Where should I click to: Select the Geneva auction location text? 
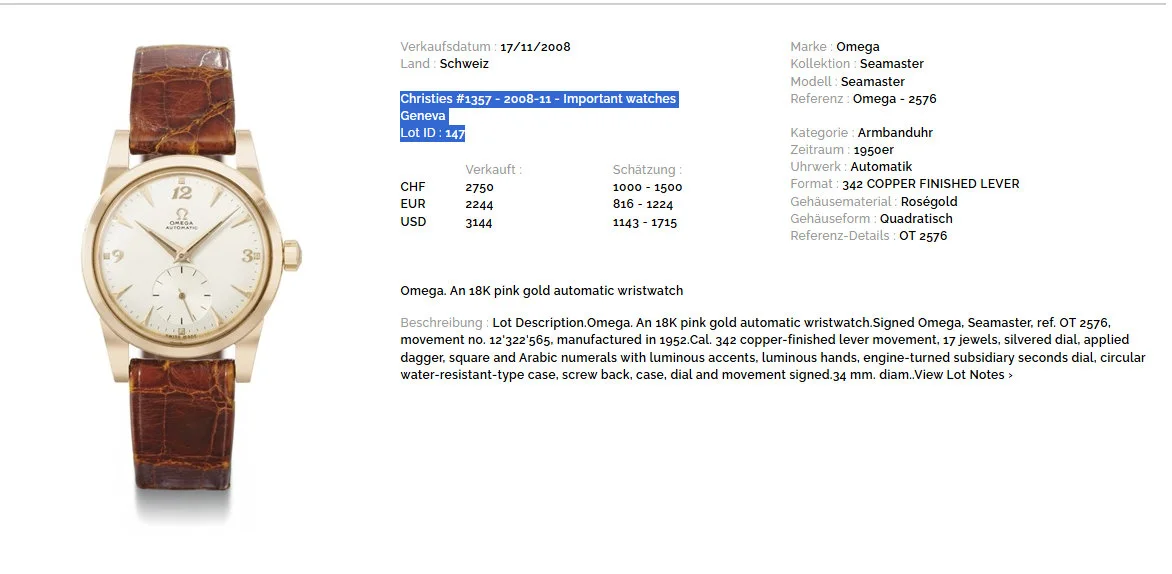point(423,116)
